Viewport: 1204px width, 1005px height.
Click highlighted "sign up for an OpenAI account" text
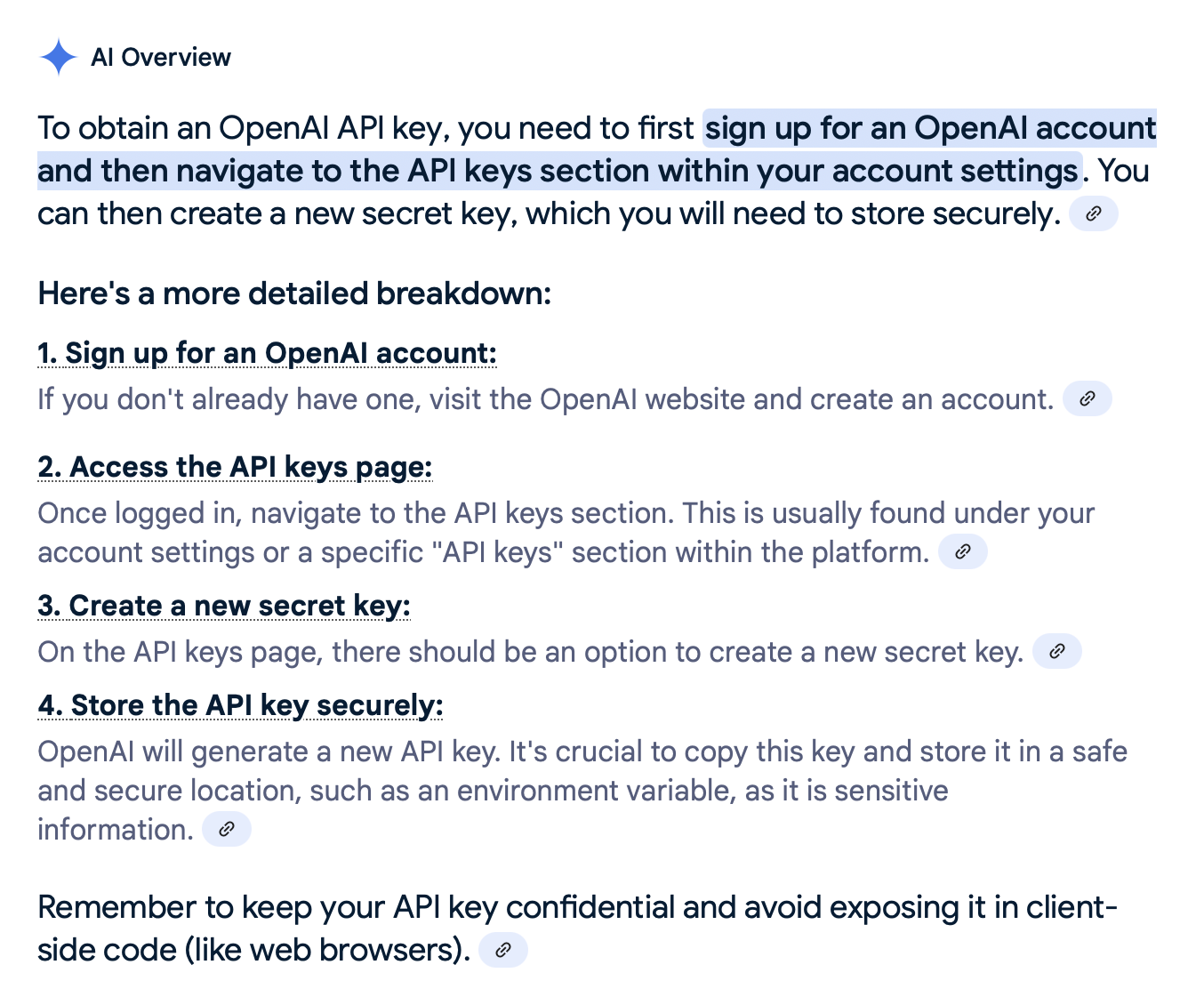coord(930,128)
